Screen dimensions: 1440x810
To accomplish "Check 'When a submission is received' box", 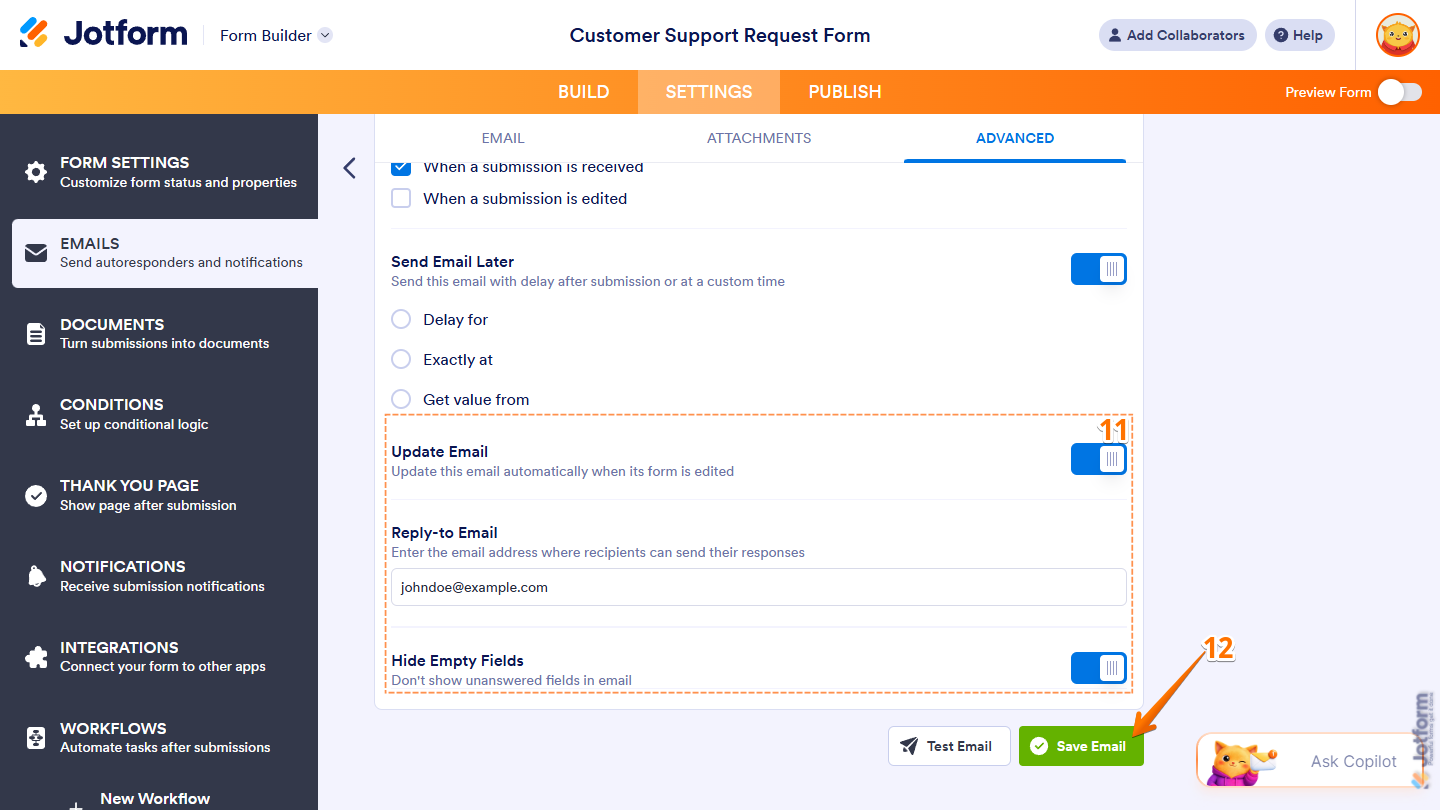I will tap(401, 167).
